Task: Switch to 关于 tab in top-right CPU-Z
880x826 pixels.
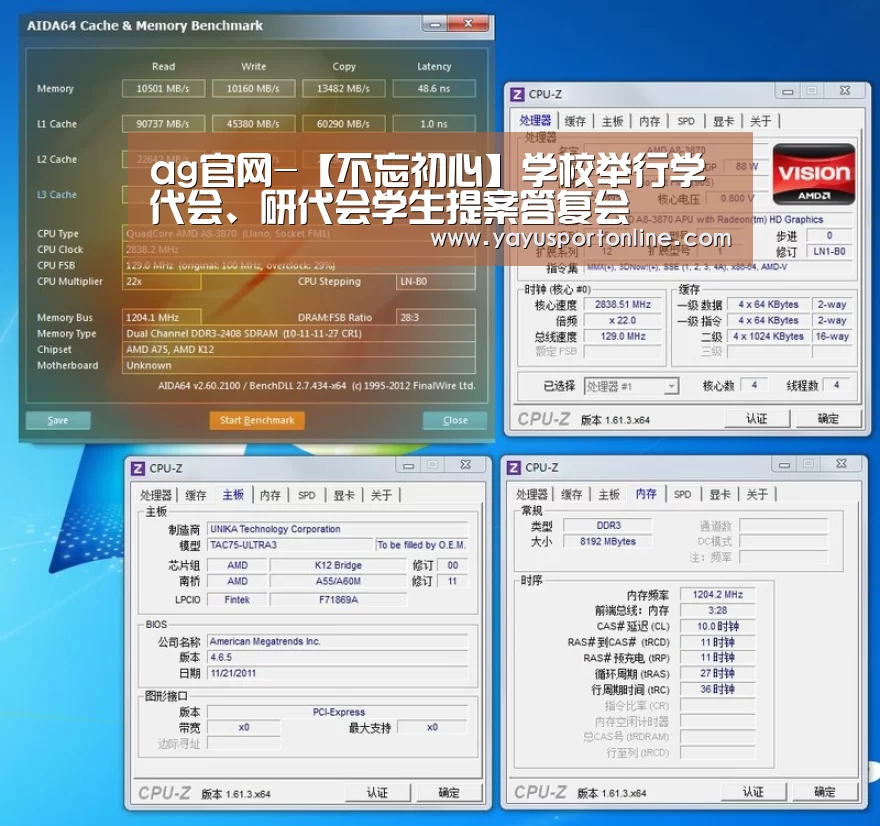Action: click(760, 121)
